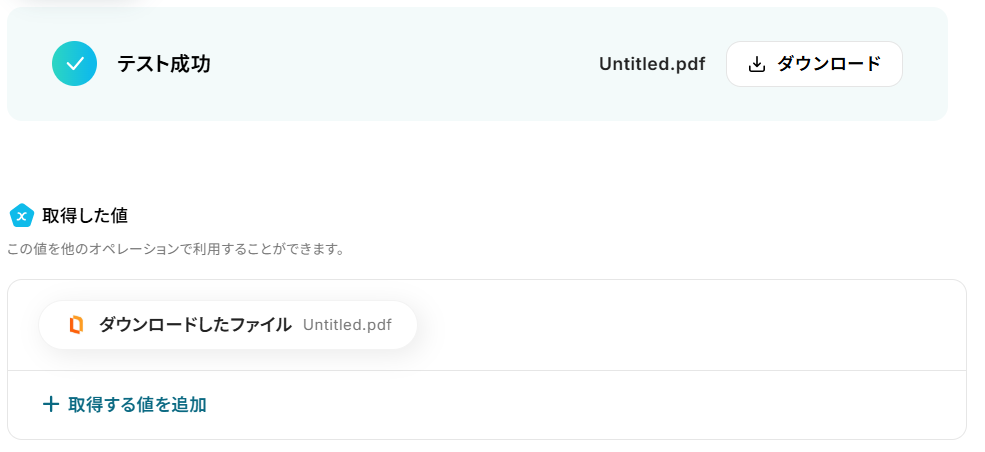Click the divider line above 取得する値を追加
Image resolution: width=985 pixels, height=452 pixels.
point(487,370)
